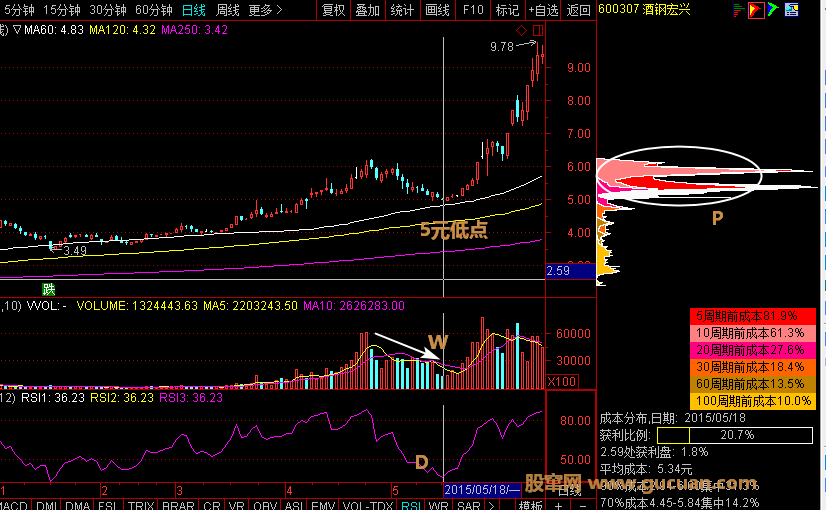Click the 2.59 price cursor label
826x510 pixels.
571,271
